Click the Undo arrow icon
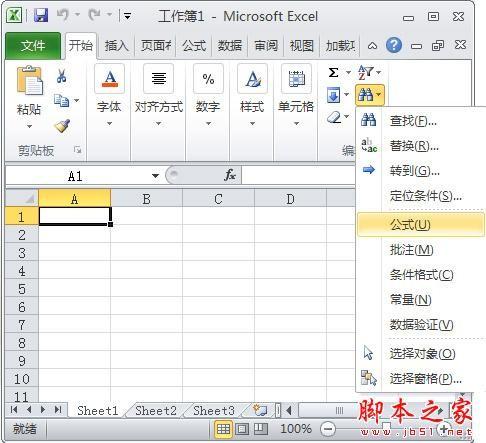The width and height of the screenshot is (486, 443). click(63, 15)
